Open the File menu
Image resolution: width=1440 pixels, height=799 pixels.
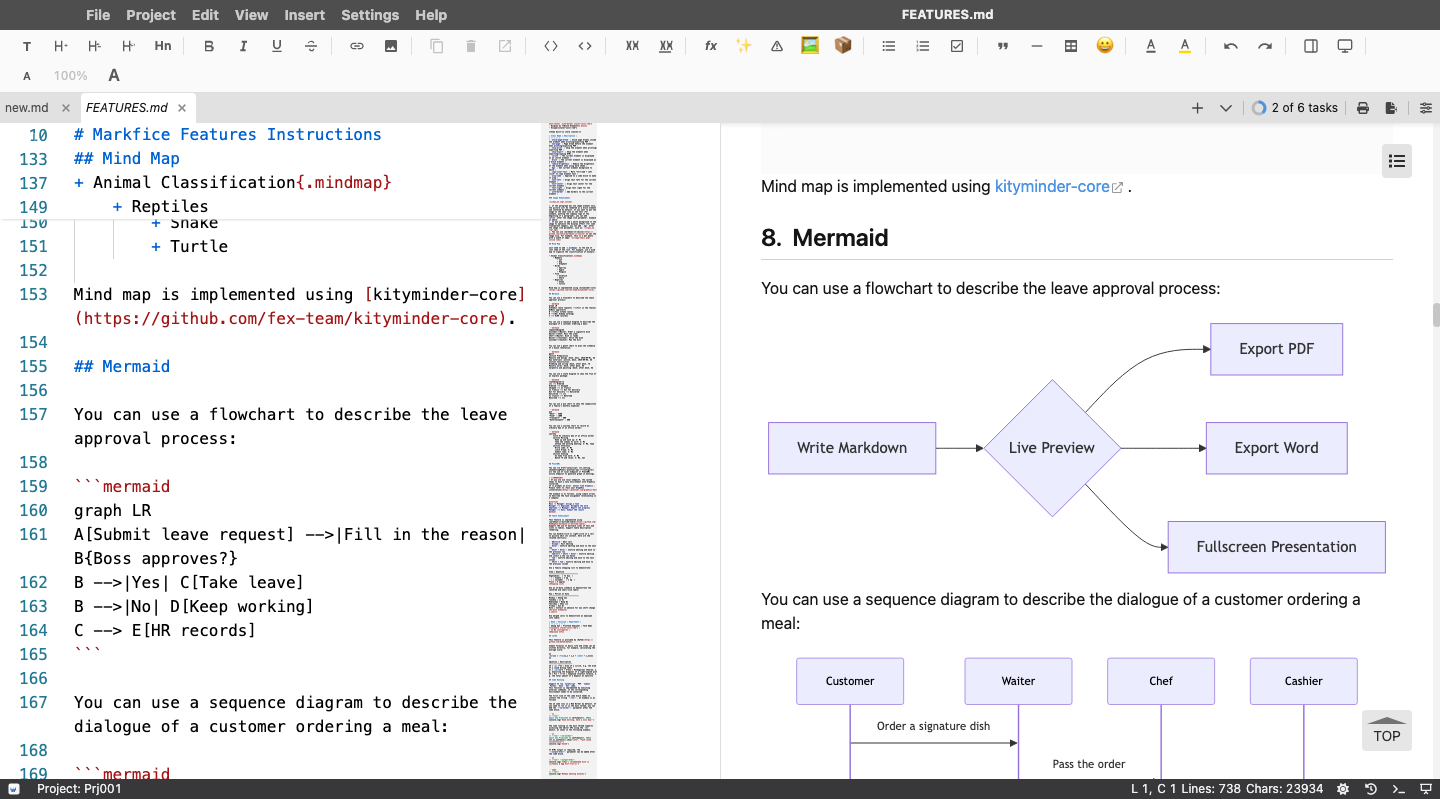click(x=98, y=15)
